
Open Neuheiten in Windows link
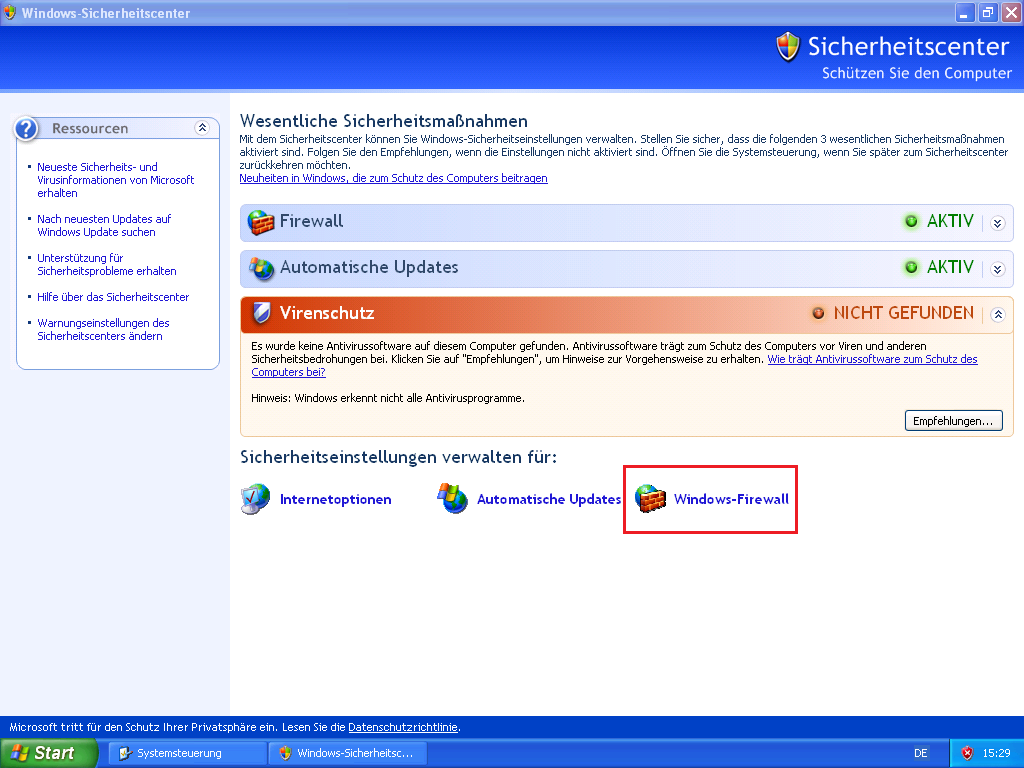point(393,178)
